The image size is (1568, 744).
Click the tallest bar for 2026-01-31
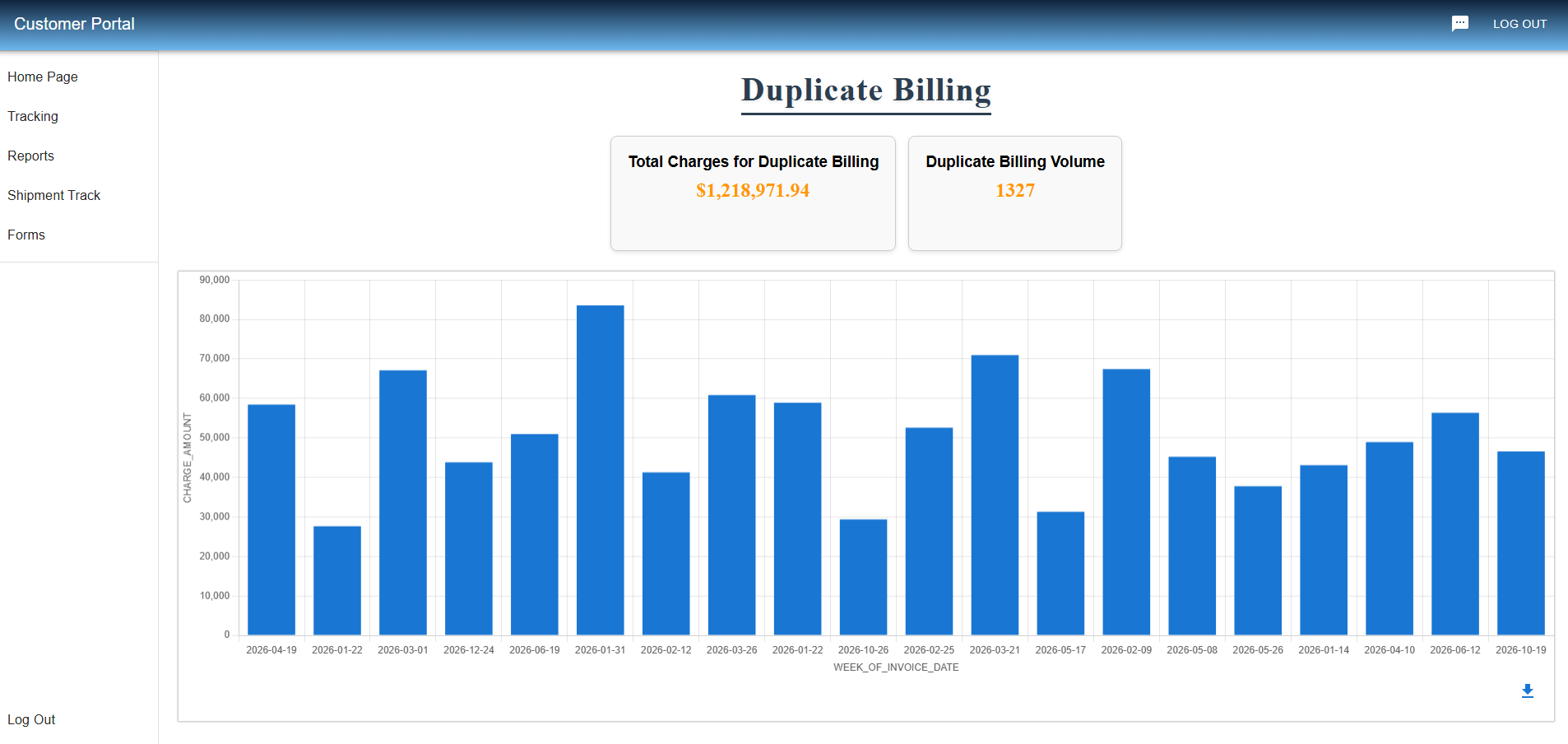600,470
